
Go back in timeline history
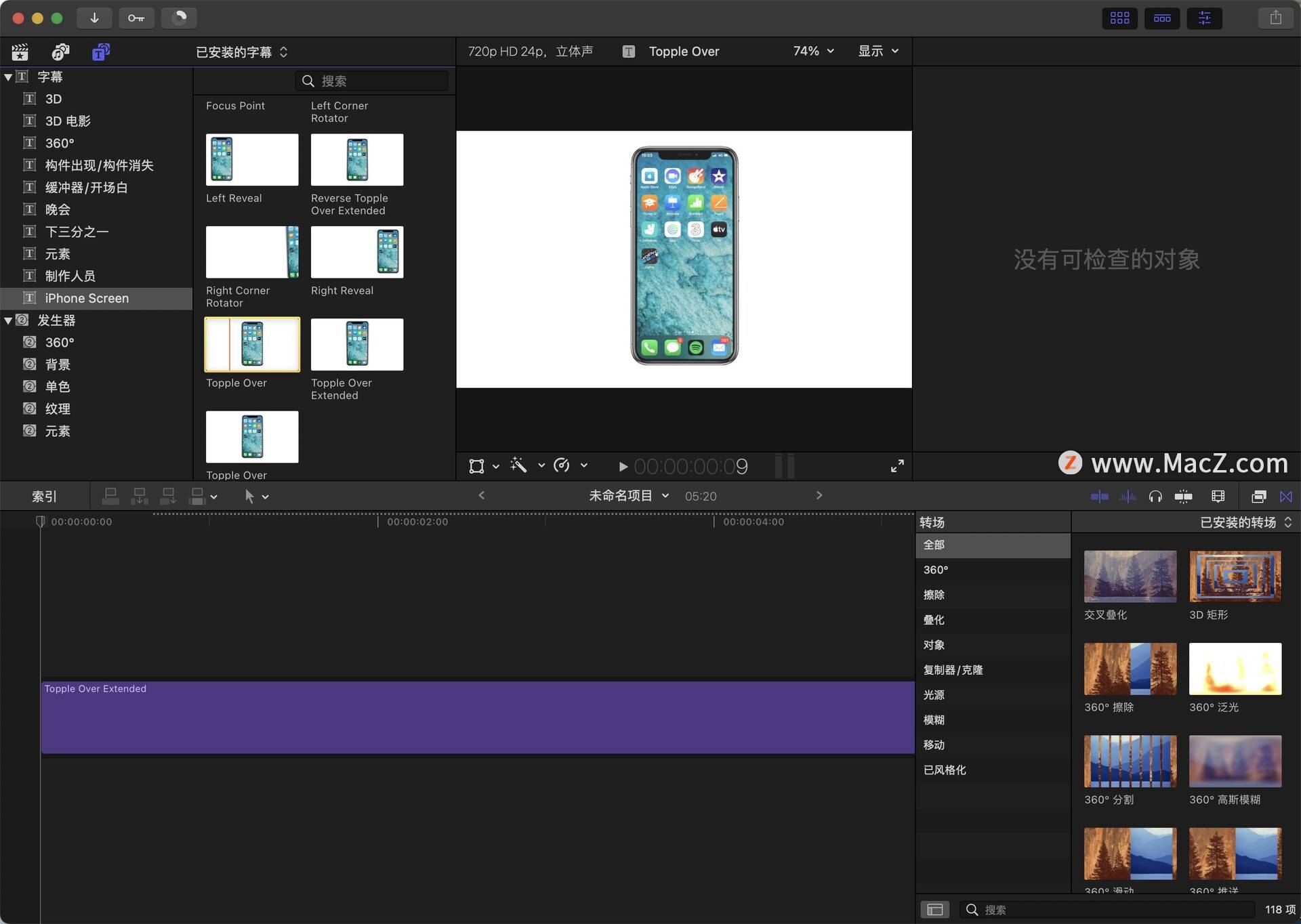click(x=482, y=496)
